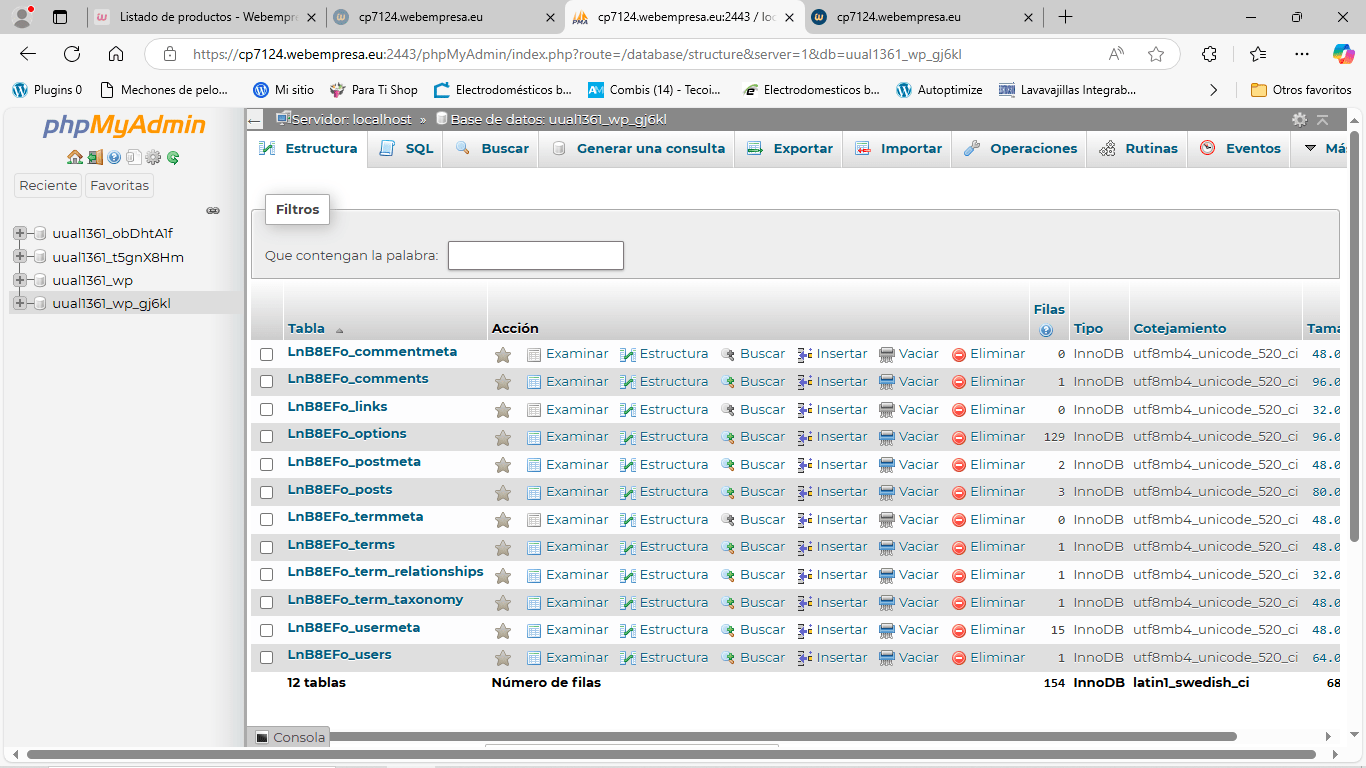Go to the Importar tab
The image size is (1366, 768).
[x=898, y=148]
